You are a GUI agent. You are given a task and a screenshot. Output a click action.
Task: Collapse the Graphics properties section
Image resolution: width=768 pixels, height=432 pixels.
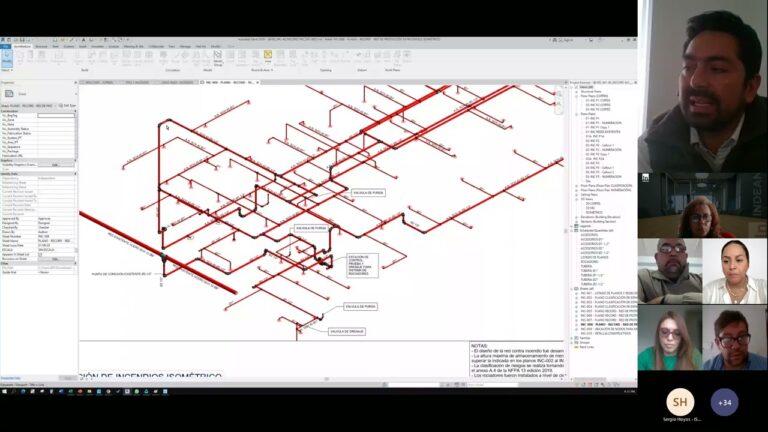(75, 160)
